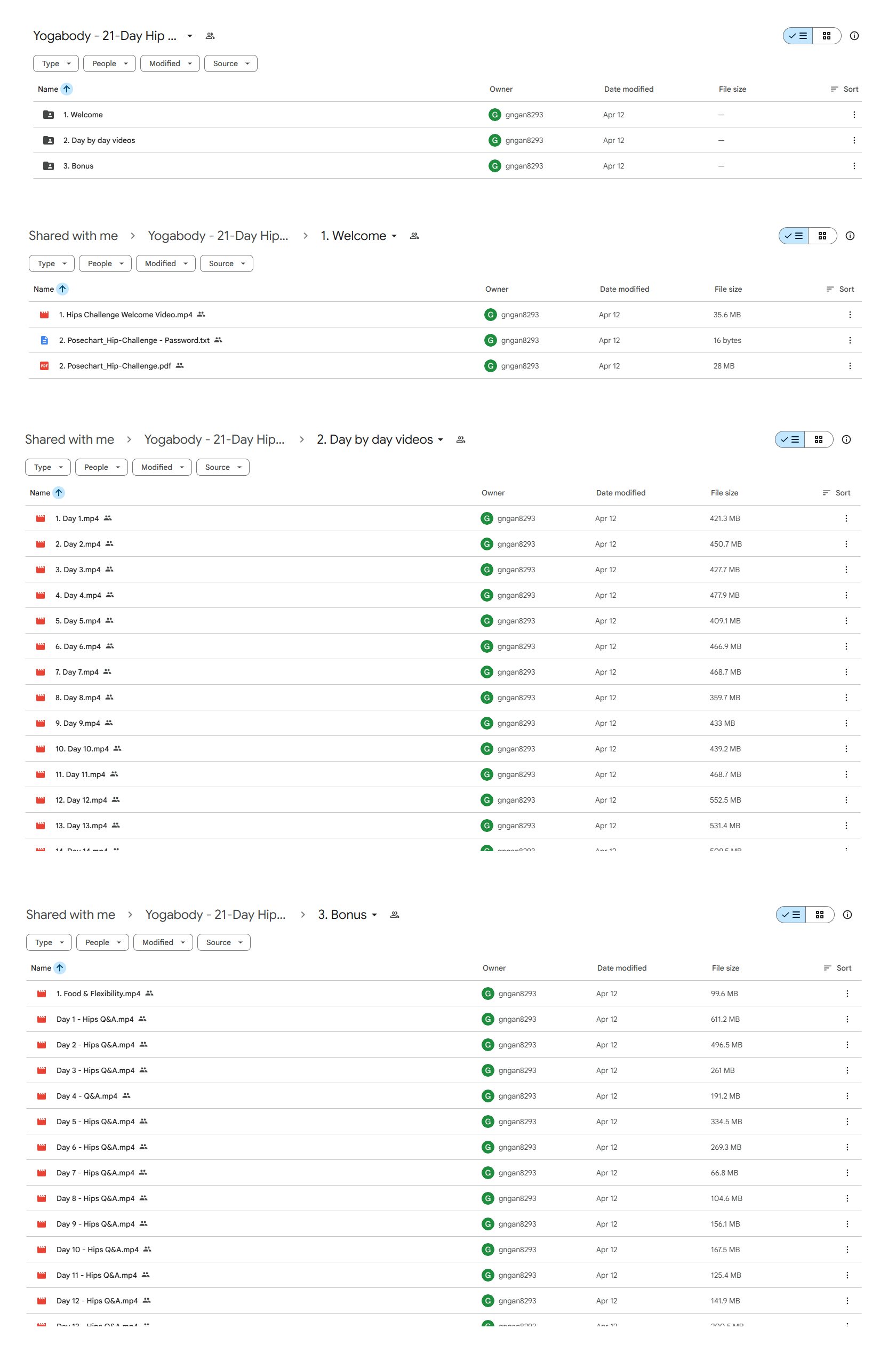Click More actions for '3. Bonus' folder row
Screen dimensions: 896x1361
pyautogui.click(x=854, y=166)
